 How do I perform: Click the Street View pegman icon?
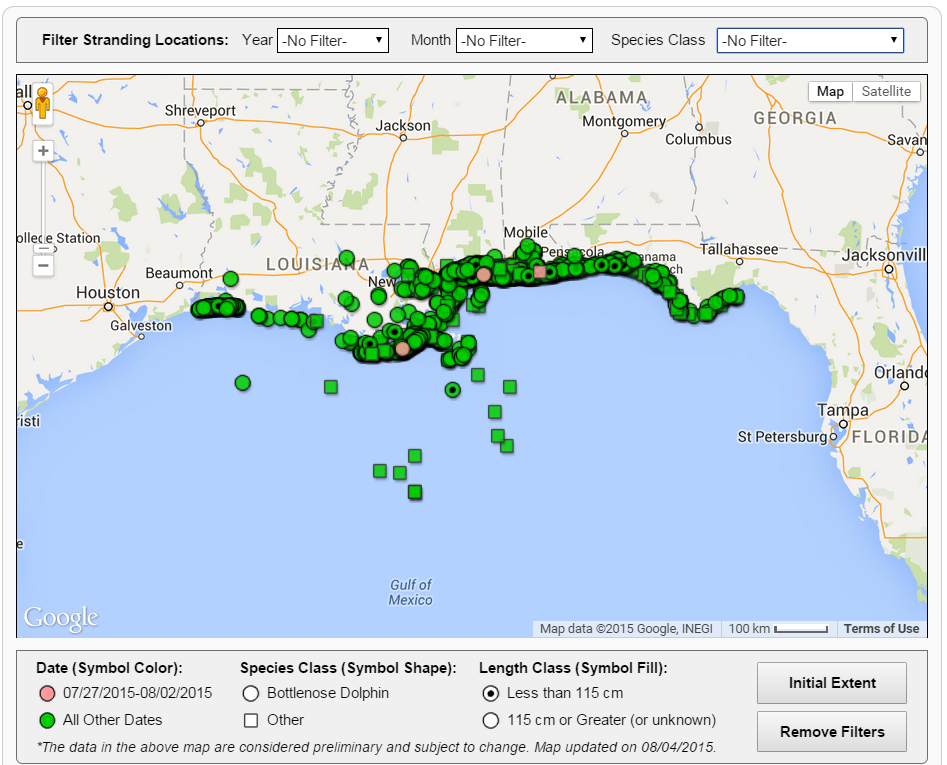click(42, 103)
